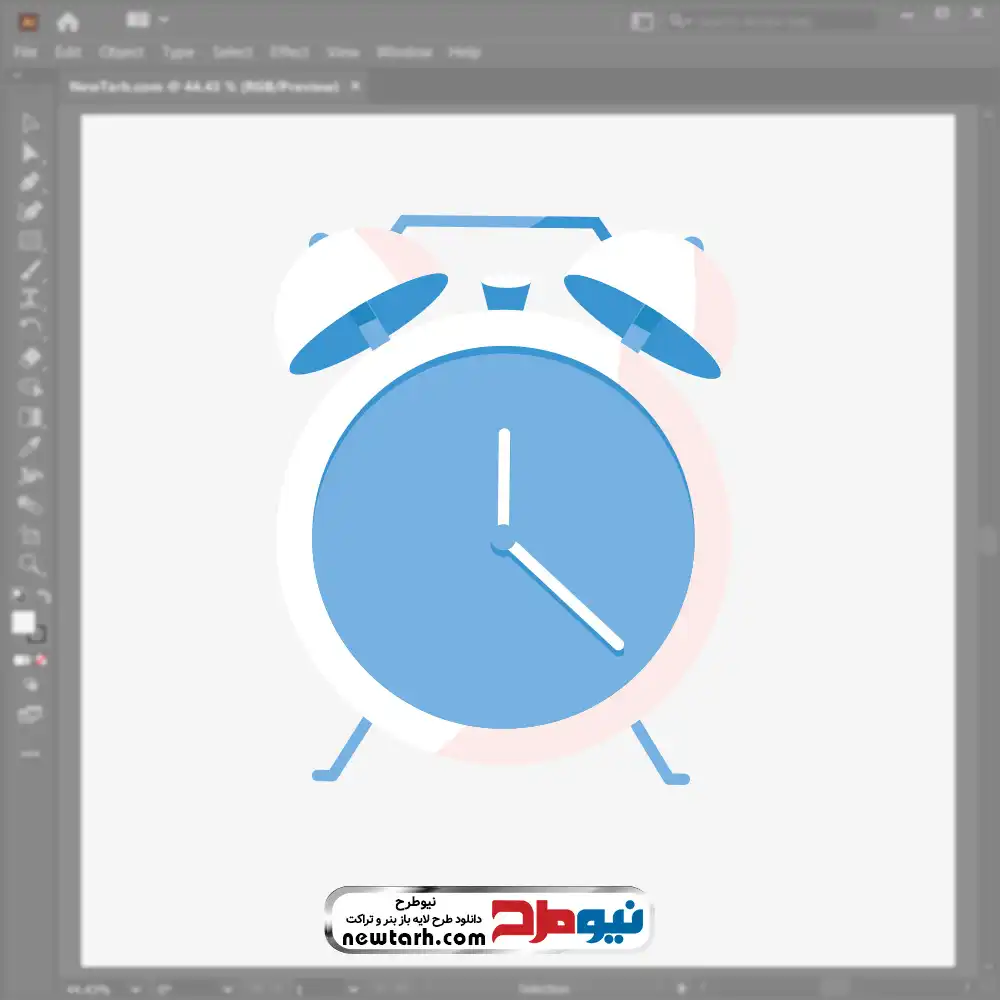Image resolution: width=1000 pixels, height=1000 pixels.
Task: Pick the Pen tool
Action: (30, 182)
